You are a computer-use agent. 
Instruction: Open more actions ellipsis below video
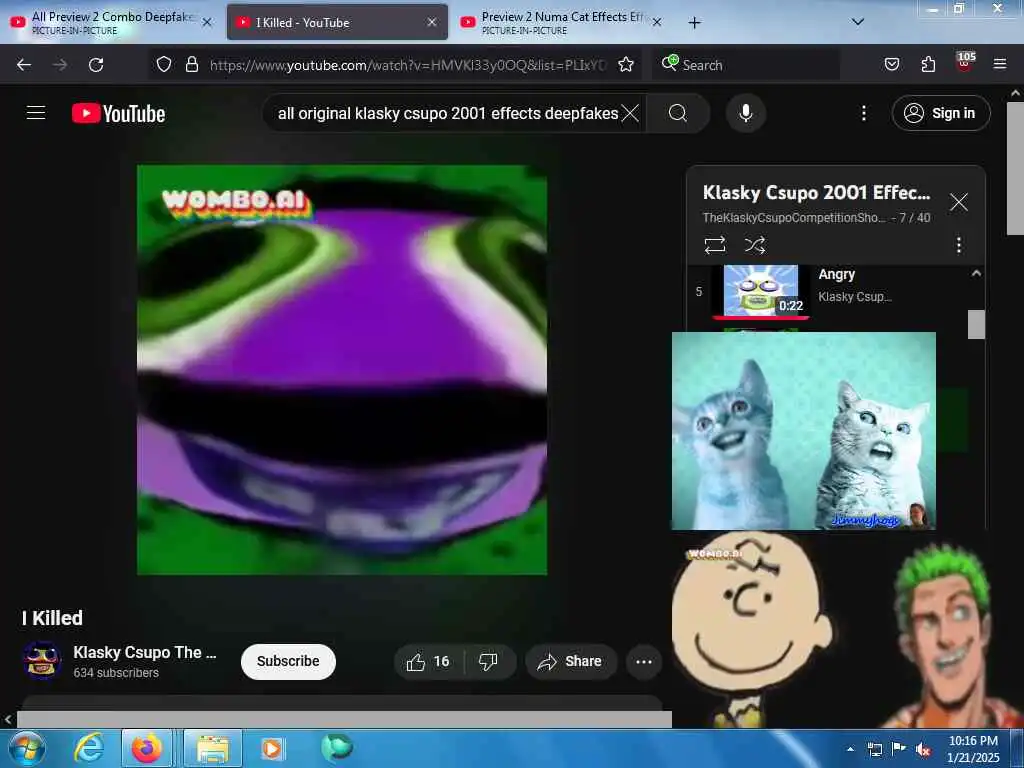644,662
